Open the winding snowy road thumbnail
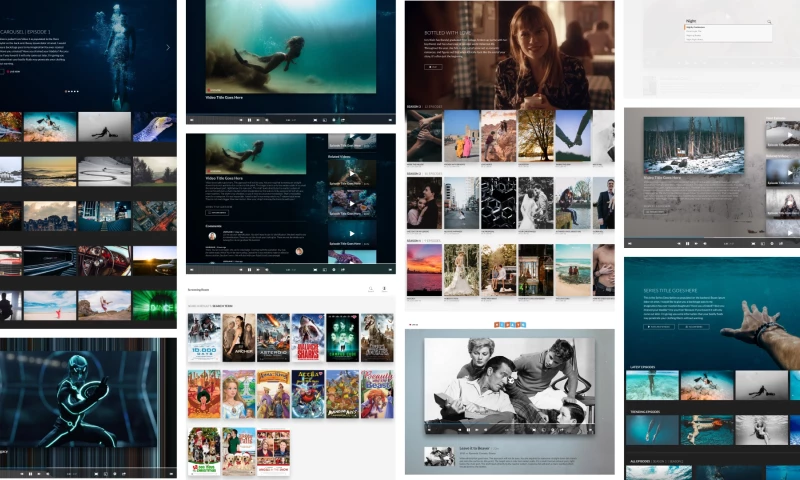 point(105,171)
